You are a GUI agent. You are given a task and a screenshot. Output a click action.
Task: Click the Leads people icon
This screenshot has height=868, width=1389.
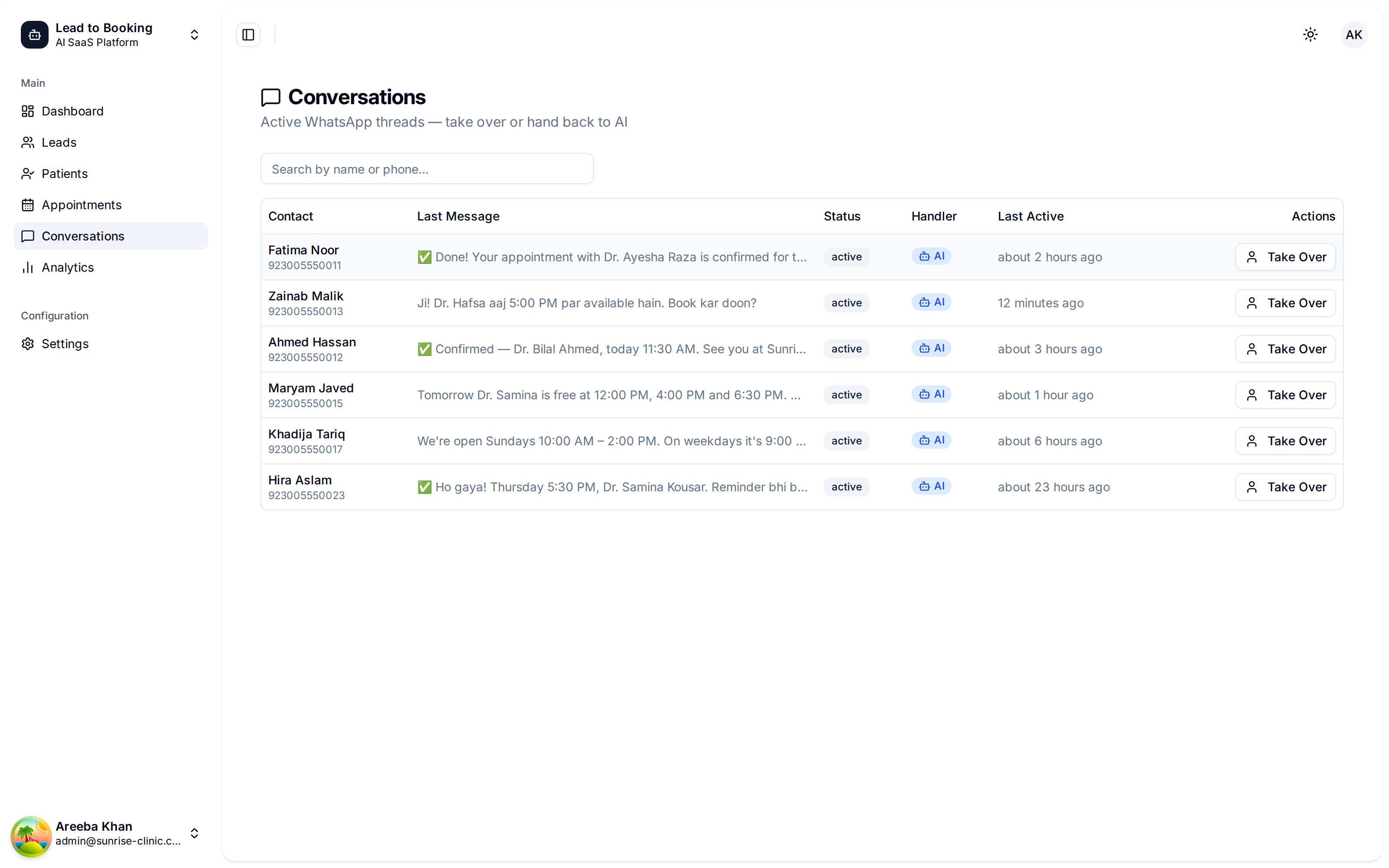point(27,142)
